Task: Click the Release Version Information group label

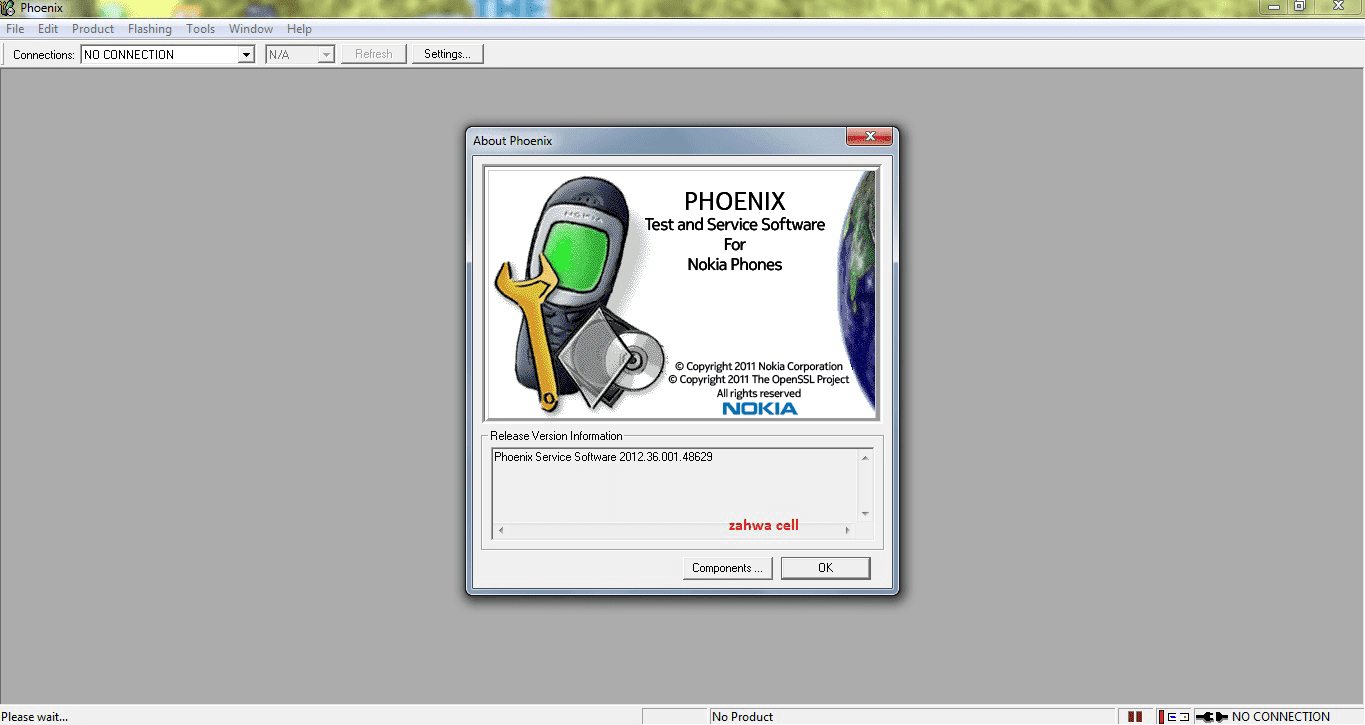Action: tap(556, 436)
